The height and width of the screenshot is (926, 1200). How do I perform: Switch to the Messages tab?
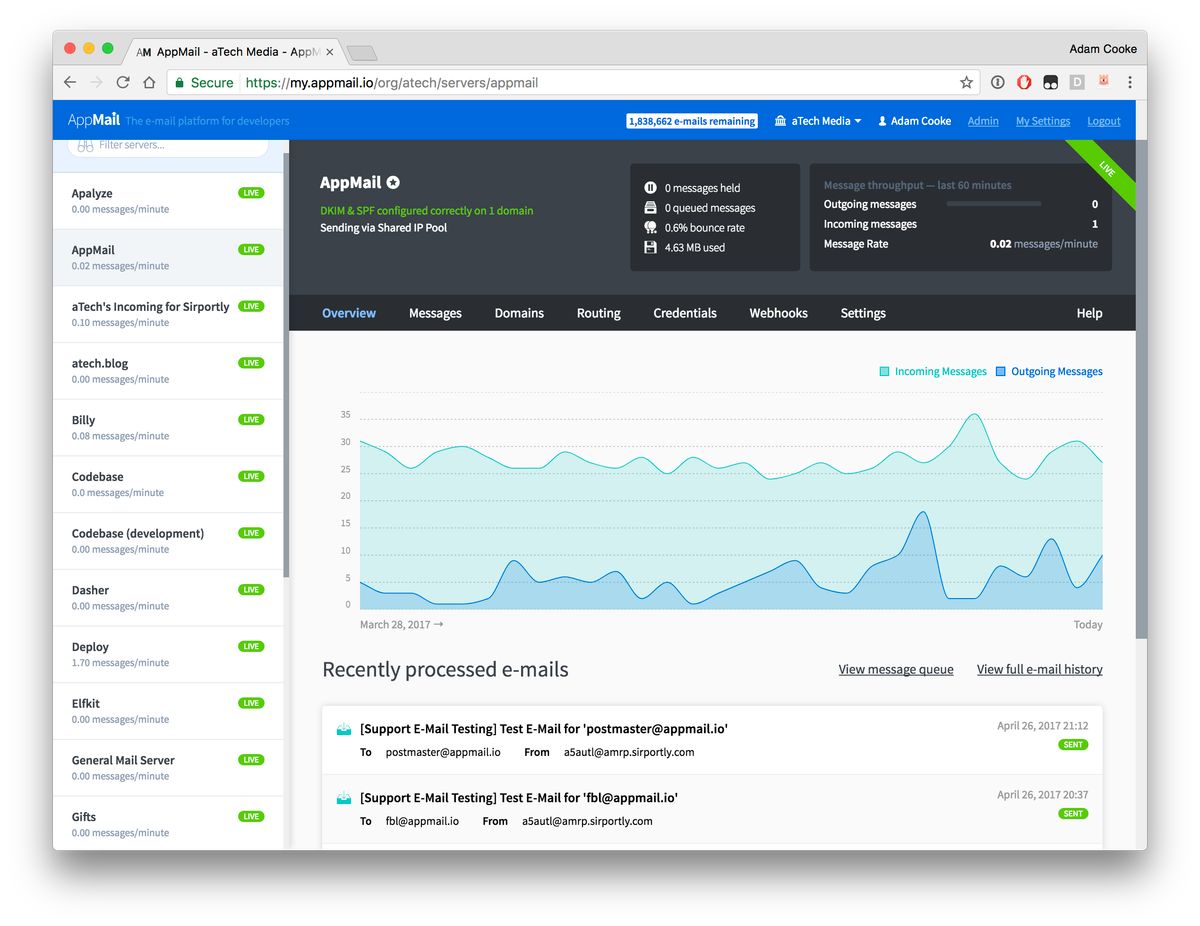coord(435,313)
